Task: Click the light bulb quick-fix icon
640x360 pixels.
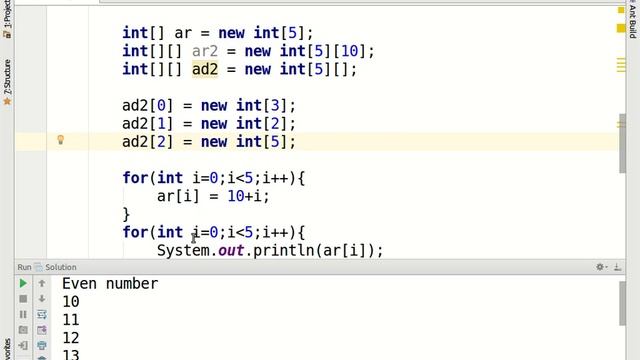Action: tap(60, 140)
